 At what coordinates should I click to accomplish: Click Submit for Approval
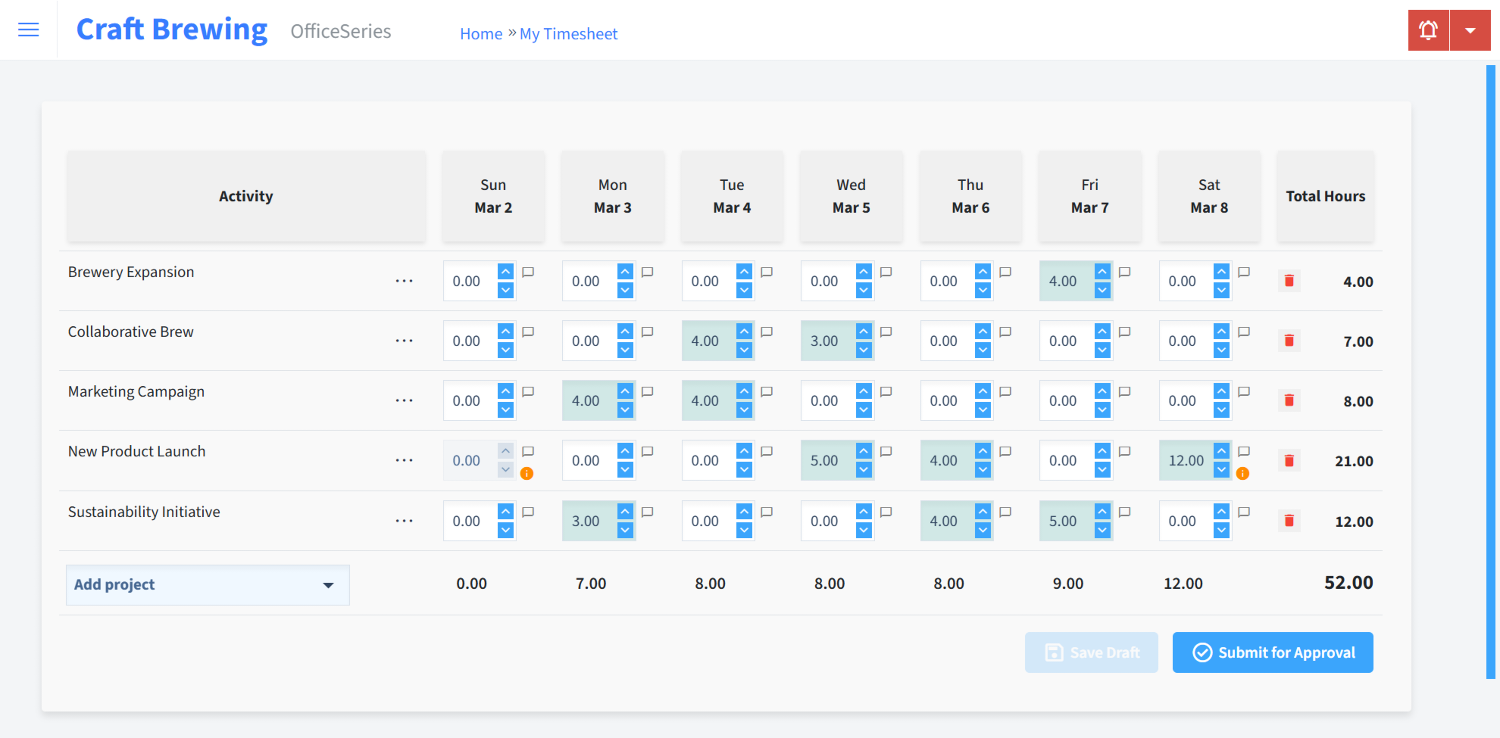[x=1272, y=652]
